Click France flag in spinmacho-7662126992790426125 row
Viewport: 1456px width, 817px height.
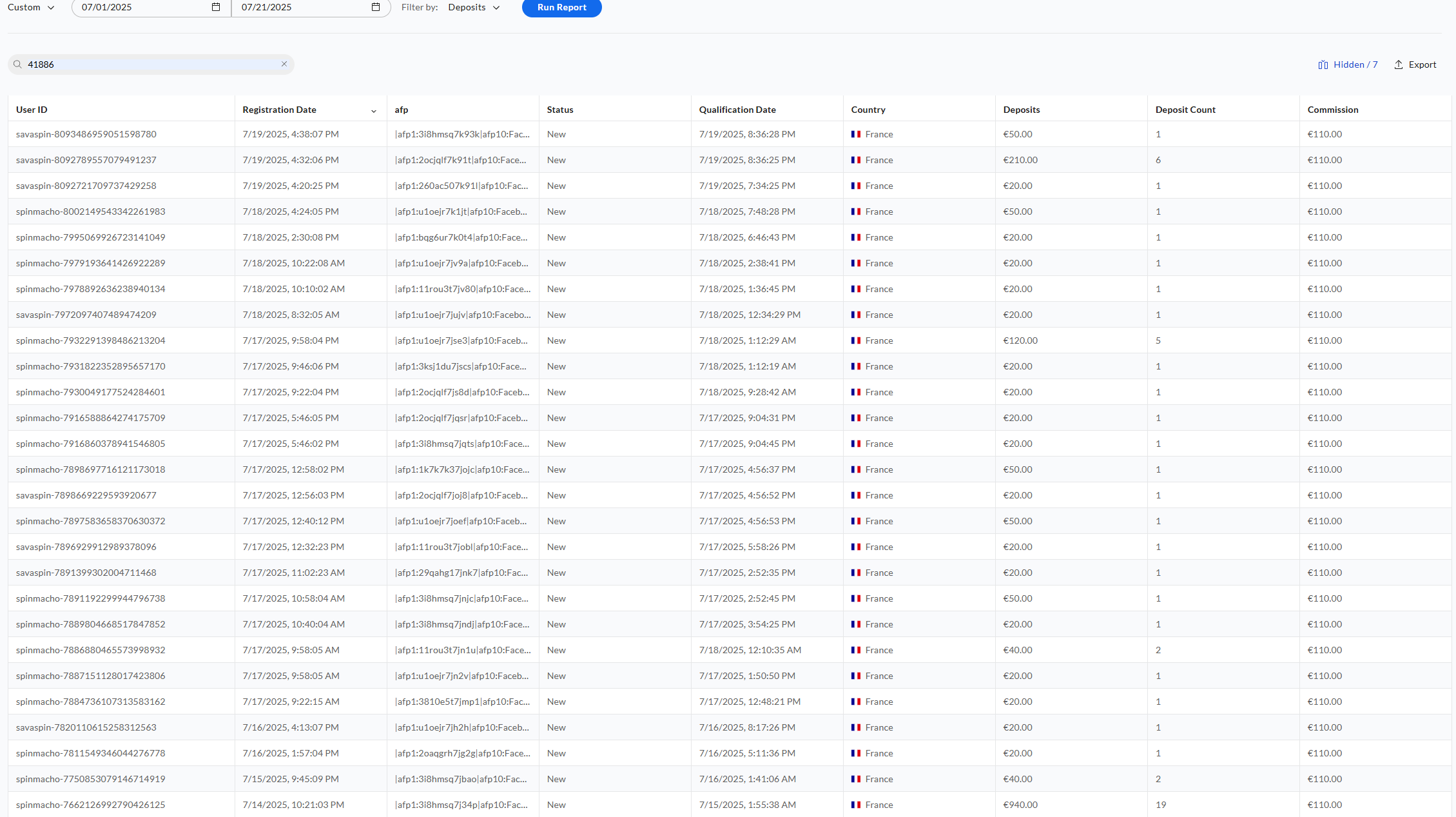pos(856,805)
